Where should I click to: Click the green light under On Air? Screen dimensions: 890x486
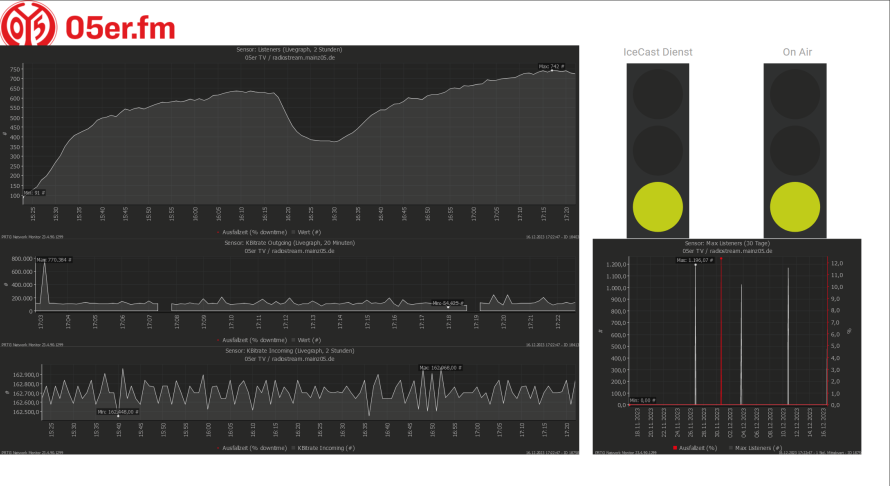(x=795, y=205)
